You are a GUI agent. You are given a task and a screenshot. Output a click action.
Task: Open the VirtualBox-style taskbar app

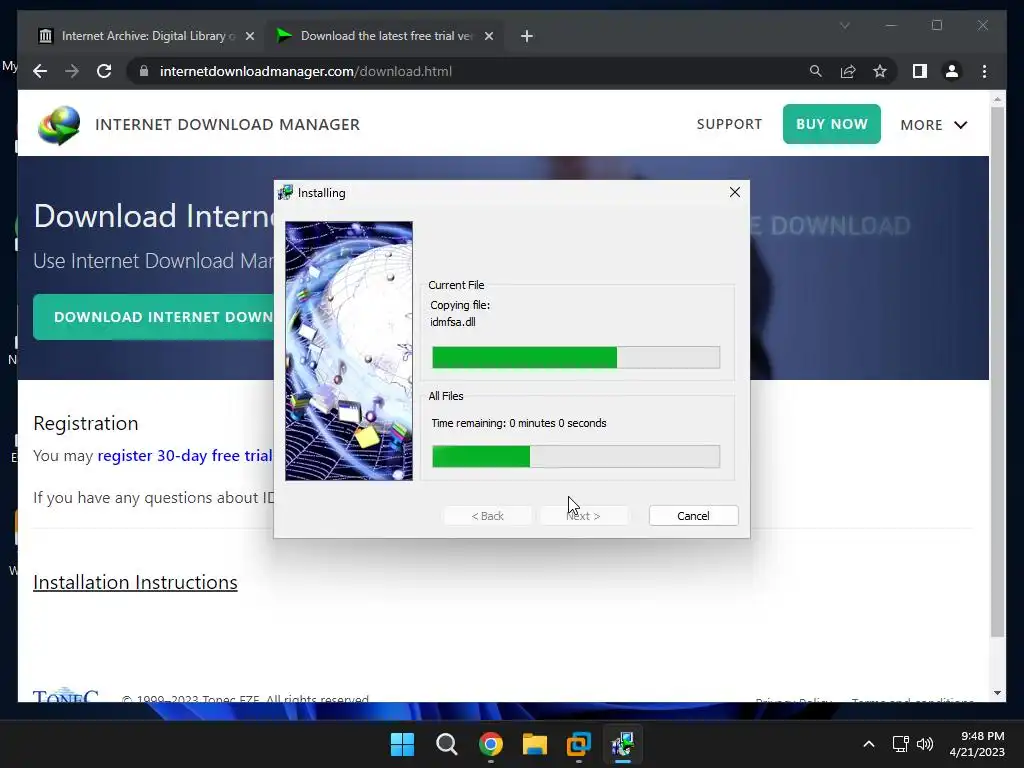[x=579, y=744]
